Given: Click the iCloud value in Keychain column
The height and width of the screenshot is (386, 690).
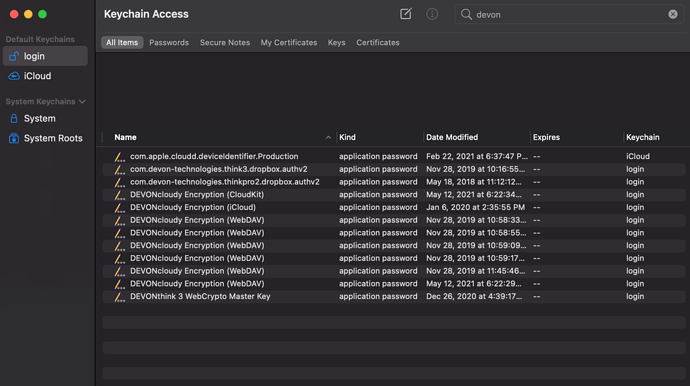Looking at the screenshot, I should click(x=638, y=156).
